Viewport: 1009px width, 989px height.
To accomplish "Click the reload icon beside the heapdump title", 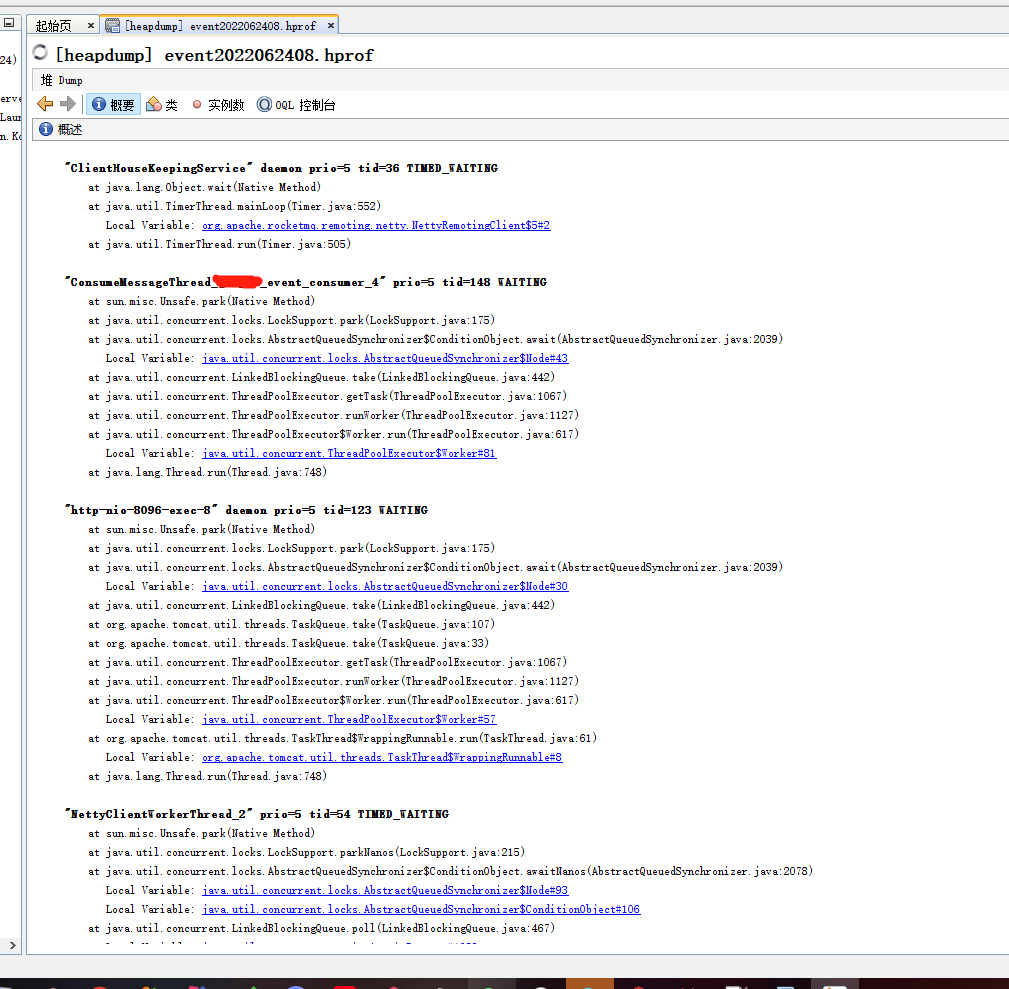I will point(38,54).
